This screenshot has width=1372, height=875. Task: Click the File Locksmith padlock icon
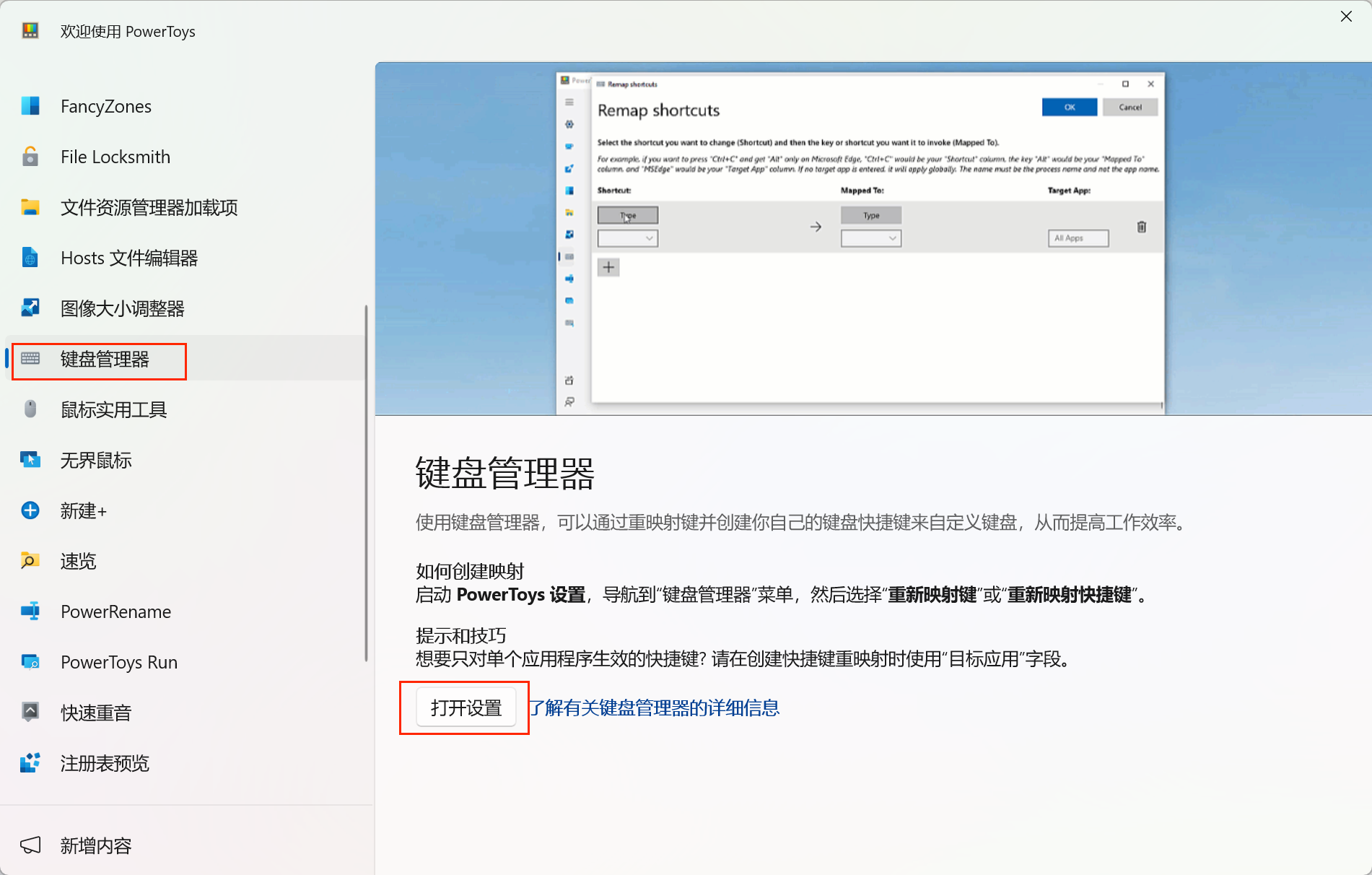click(x=30, y=157)
